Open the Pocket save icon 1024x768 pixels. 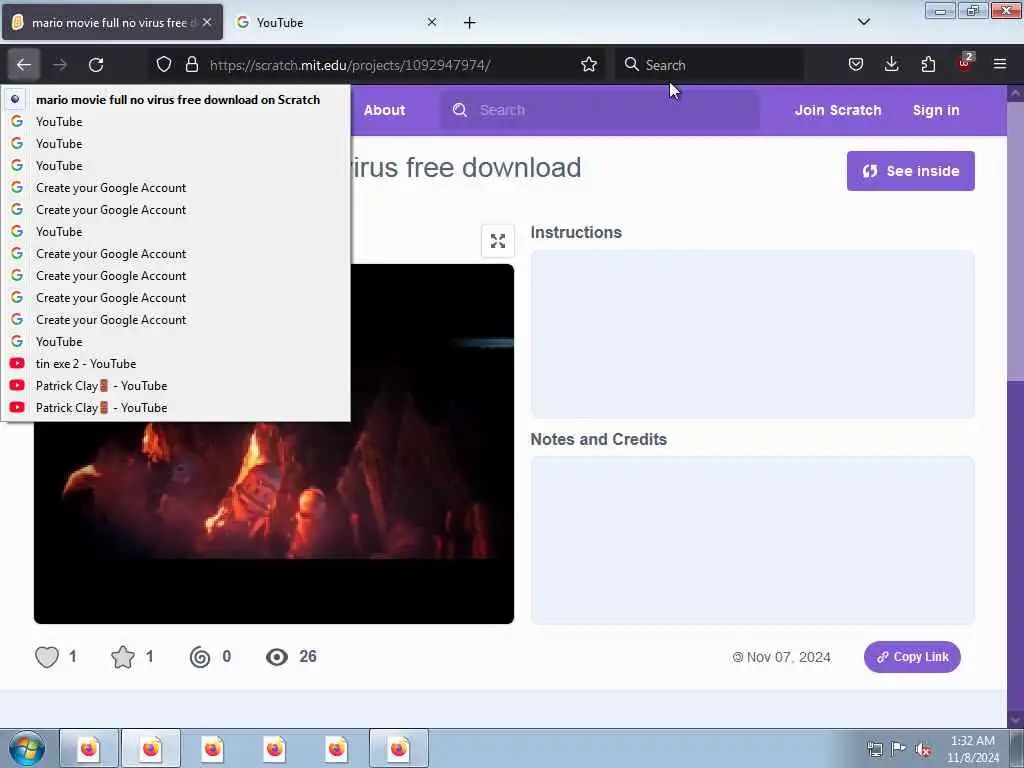point(856,65)
